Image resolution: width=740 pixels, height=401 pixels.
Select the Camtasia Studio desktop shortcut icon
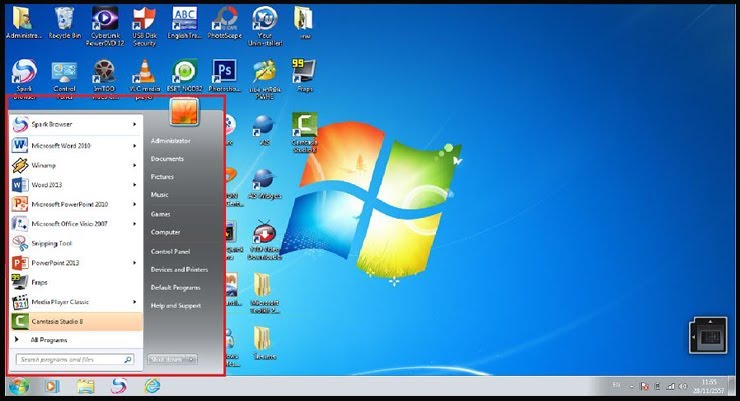point(304,126)
